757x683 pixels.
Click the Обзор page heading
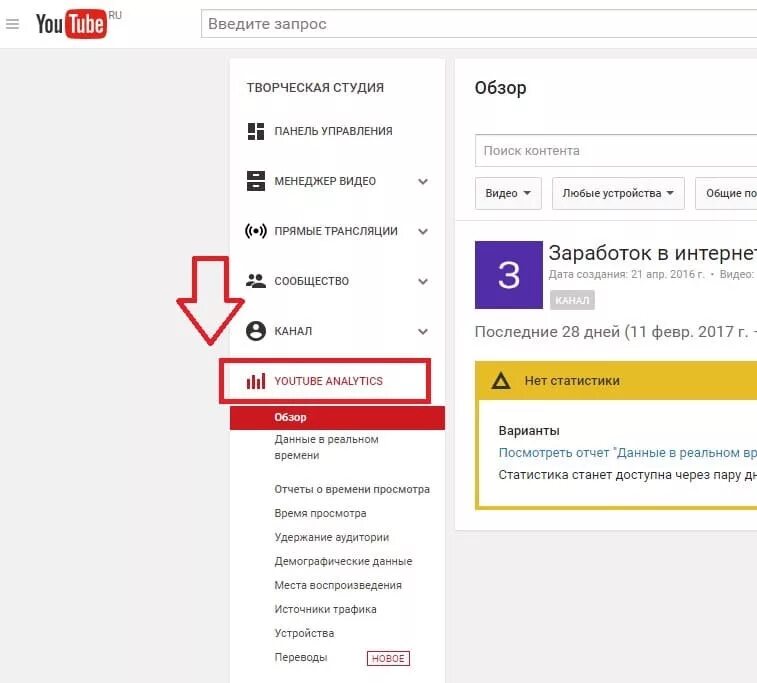click(x=500, y=88)
